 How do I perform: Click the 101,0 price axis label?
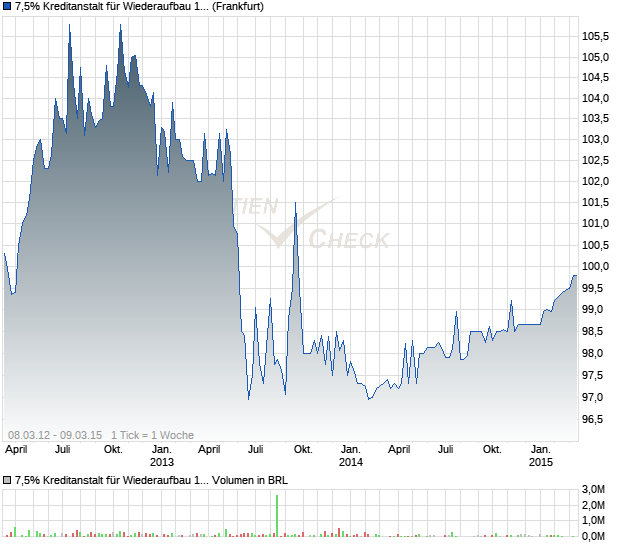click(595, 224)
